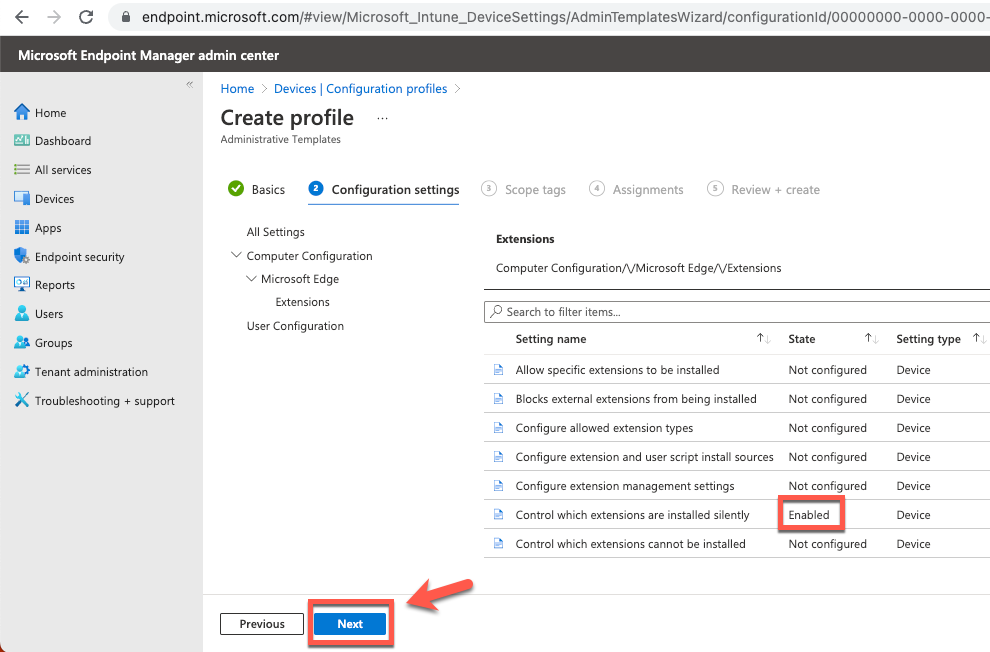990x652 pixels.
Task: Go to the Review + create step
Action: [x=763, y=189]
